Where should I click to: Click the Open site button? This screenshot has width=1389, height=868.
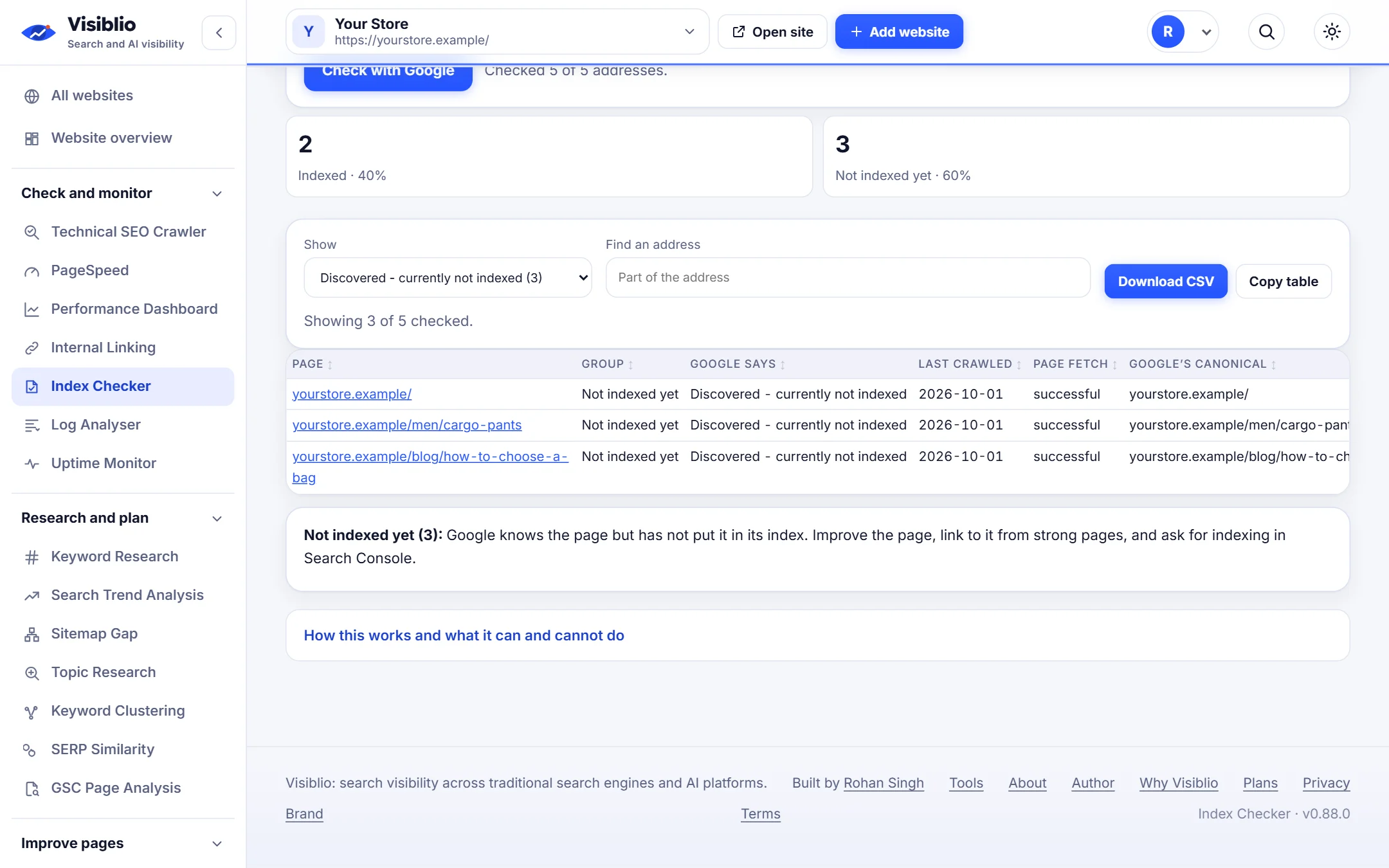click(x=772, y=32)
